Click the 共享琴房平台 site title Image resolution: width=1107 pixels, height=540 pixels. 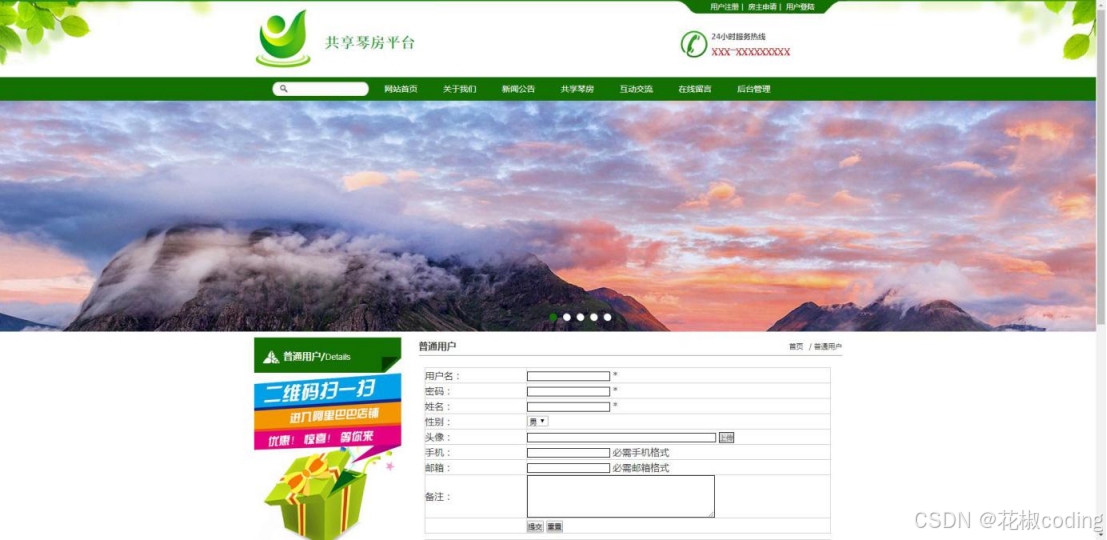pos(370,42)
